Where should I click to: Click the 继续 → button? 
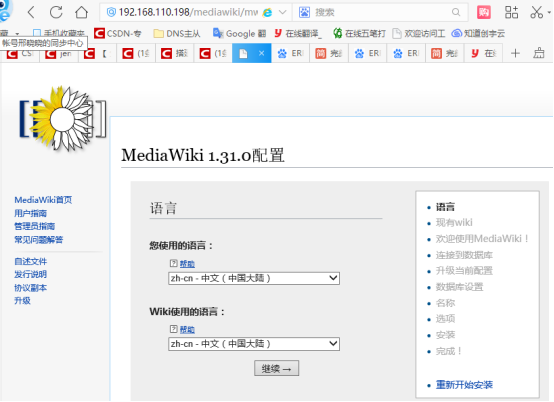click(276, 368)
